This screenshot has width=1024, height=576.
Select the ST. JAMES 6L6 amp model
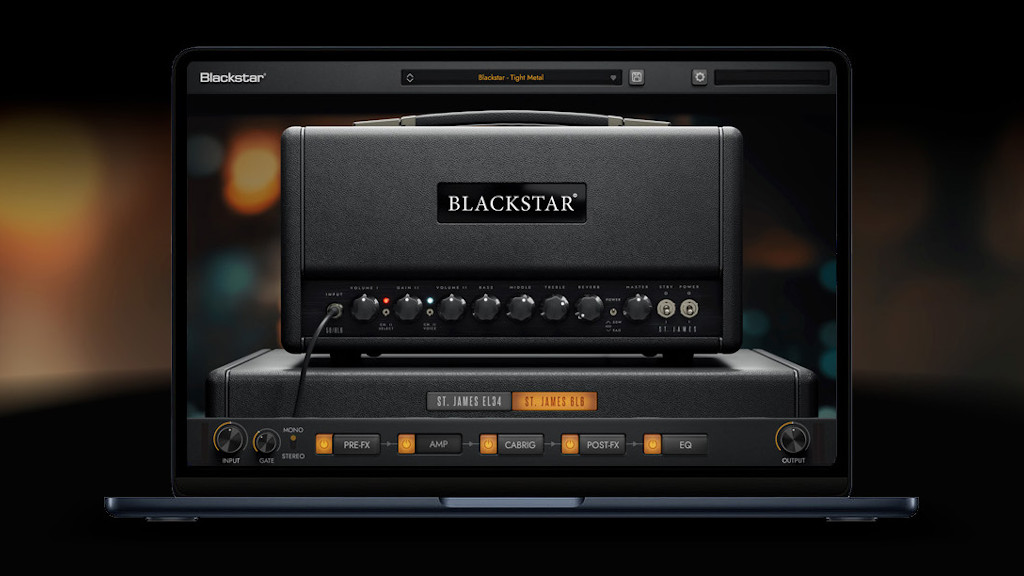(554, 401)
